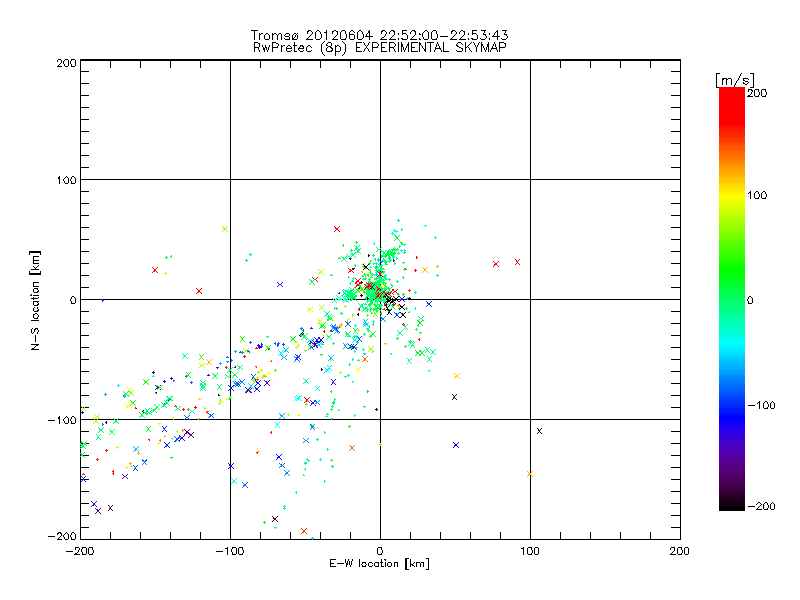
Task: Click the orange X marker at E-W 100, bottom right
Action: click(529, 474)
